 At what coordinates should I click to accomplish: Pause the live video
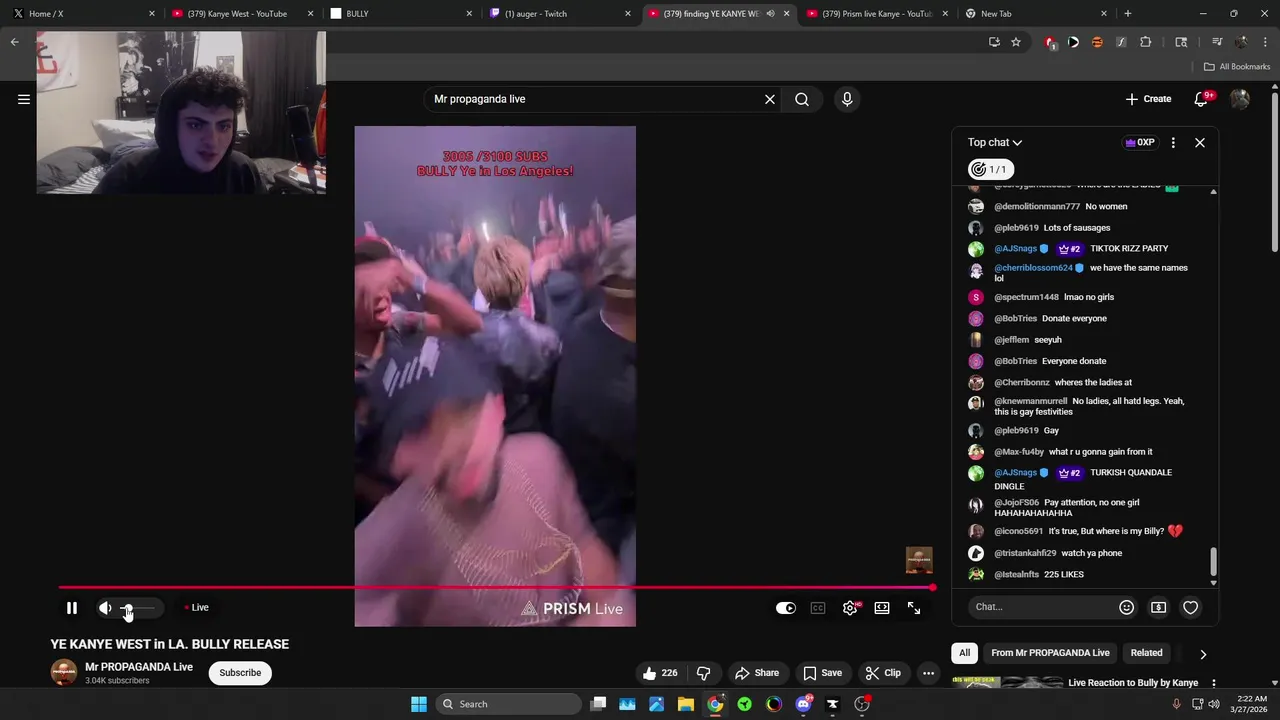pos(72,608)
